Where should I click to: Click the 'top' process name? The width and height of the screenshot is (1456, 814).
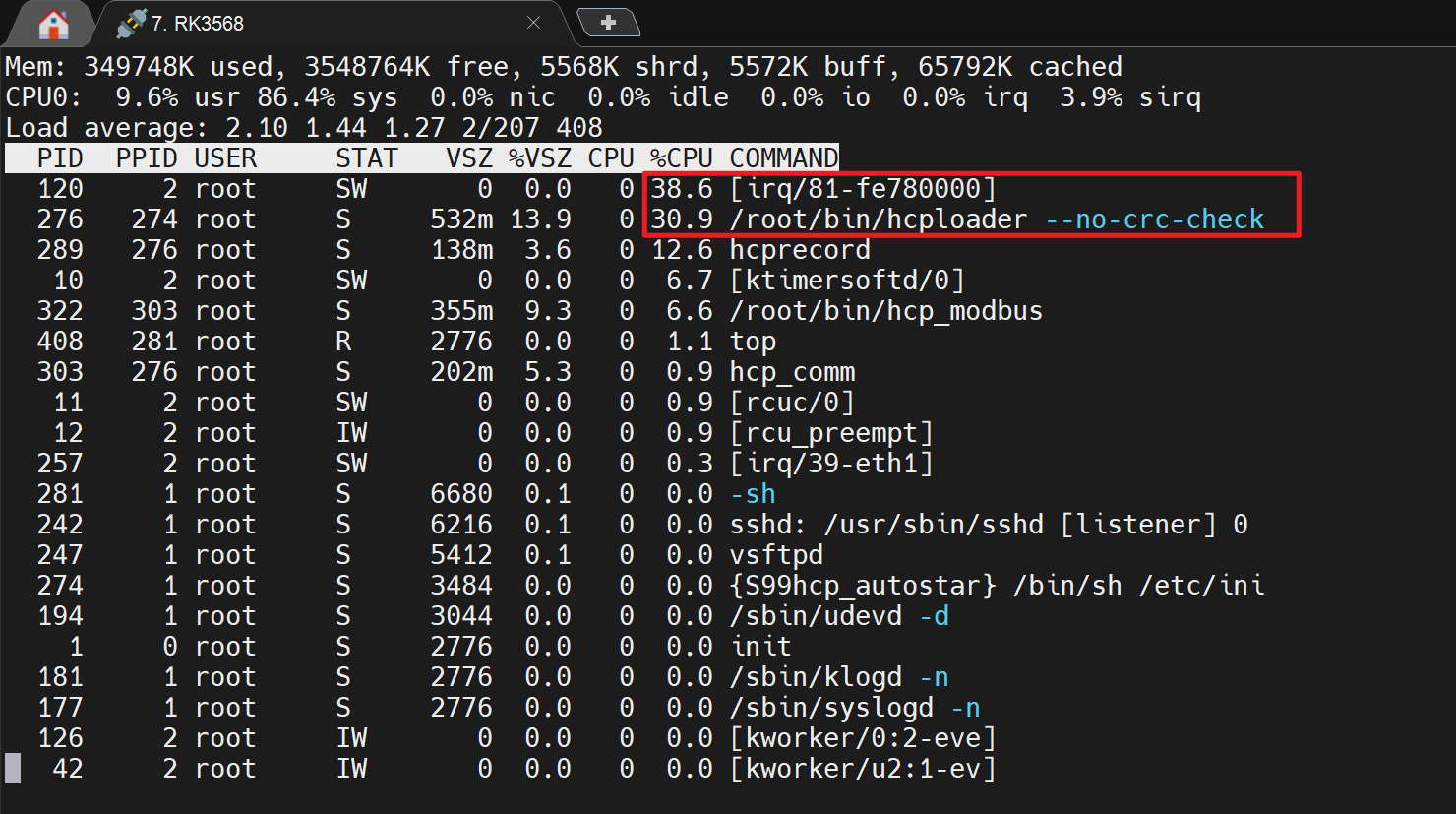tap(753, 342)
